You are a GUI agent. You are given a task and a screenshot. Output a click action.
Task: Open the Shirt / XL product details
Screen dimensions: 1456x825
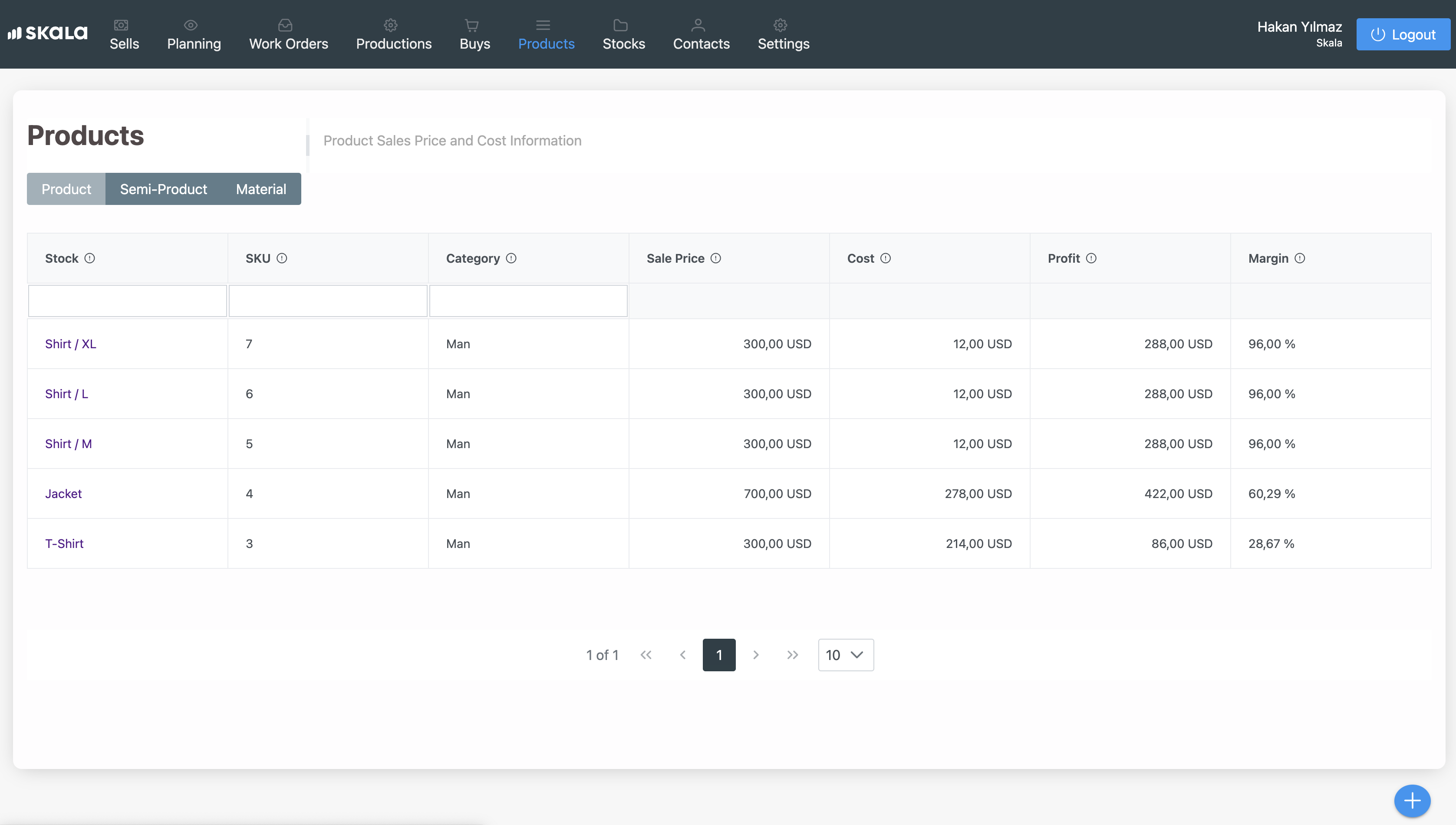[70, 343]
